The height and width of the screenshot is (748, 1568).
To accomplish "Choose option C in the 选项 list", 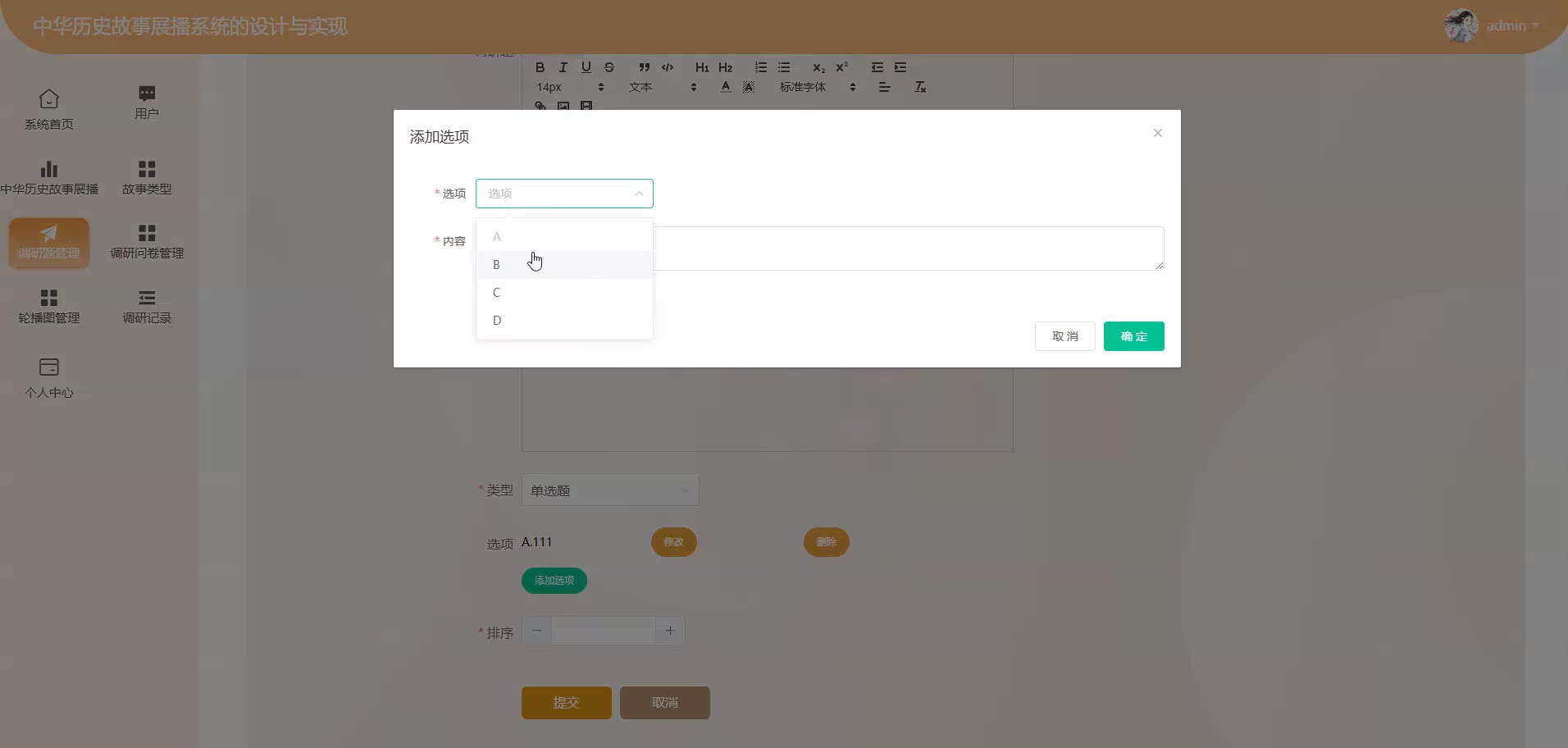I will (x=564, y=292).
